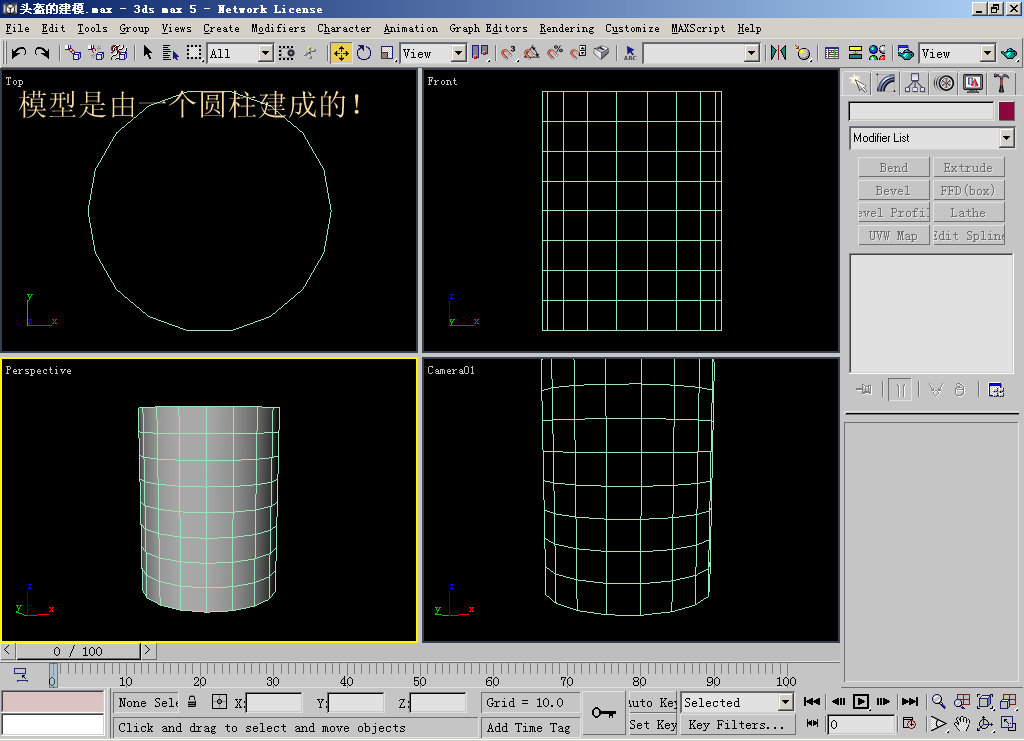Click the Play Animation button

[861, 702]
